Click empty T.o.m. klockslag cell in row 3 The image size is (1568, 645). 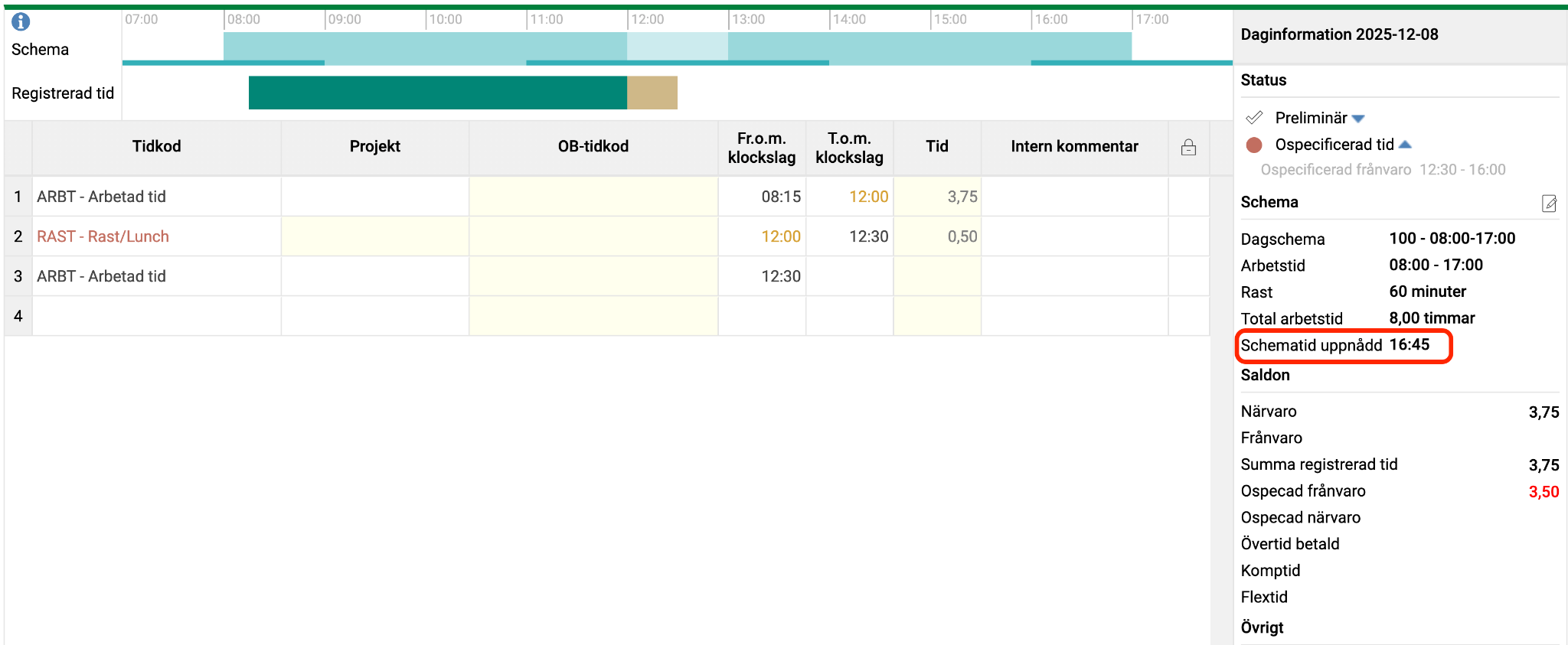[x=849, y=276]
